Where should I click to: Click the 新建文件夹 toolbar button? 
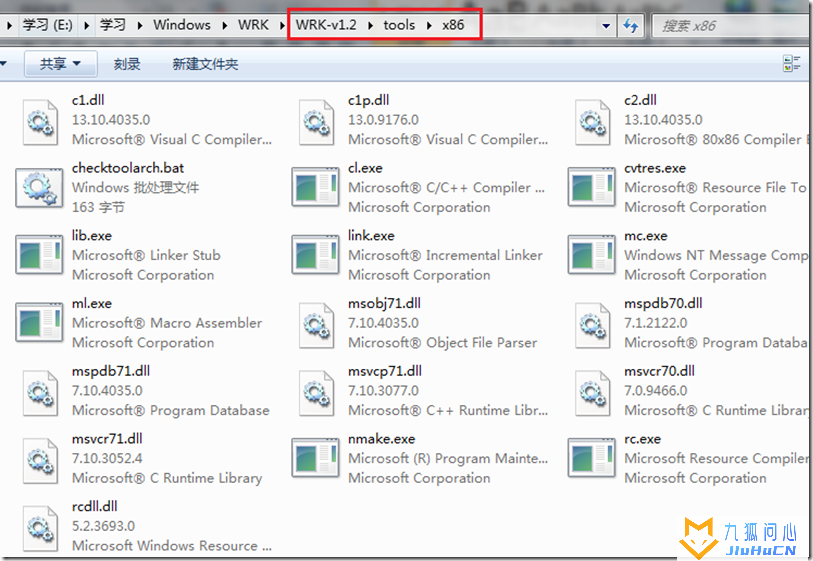(205, 64)
